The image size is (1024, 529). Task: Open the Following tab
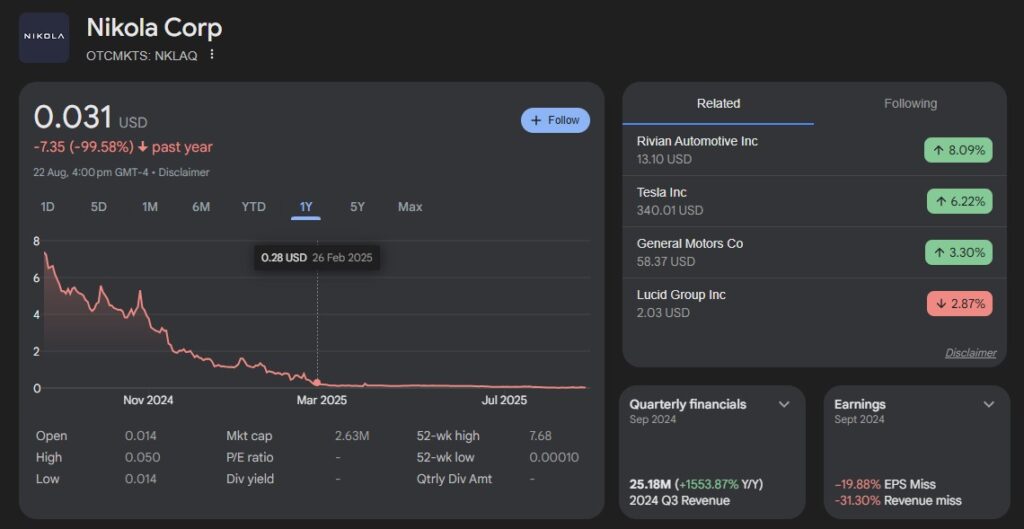click(910, 103)
